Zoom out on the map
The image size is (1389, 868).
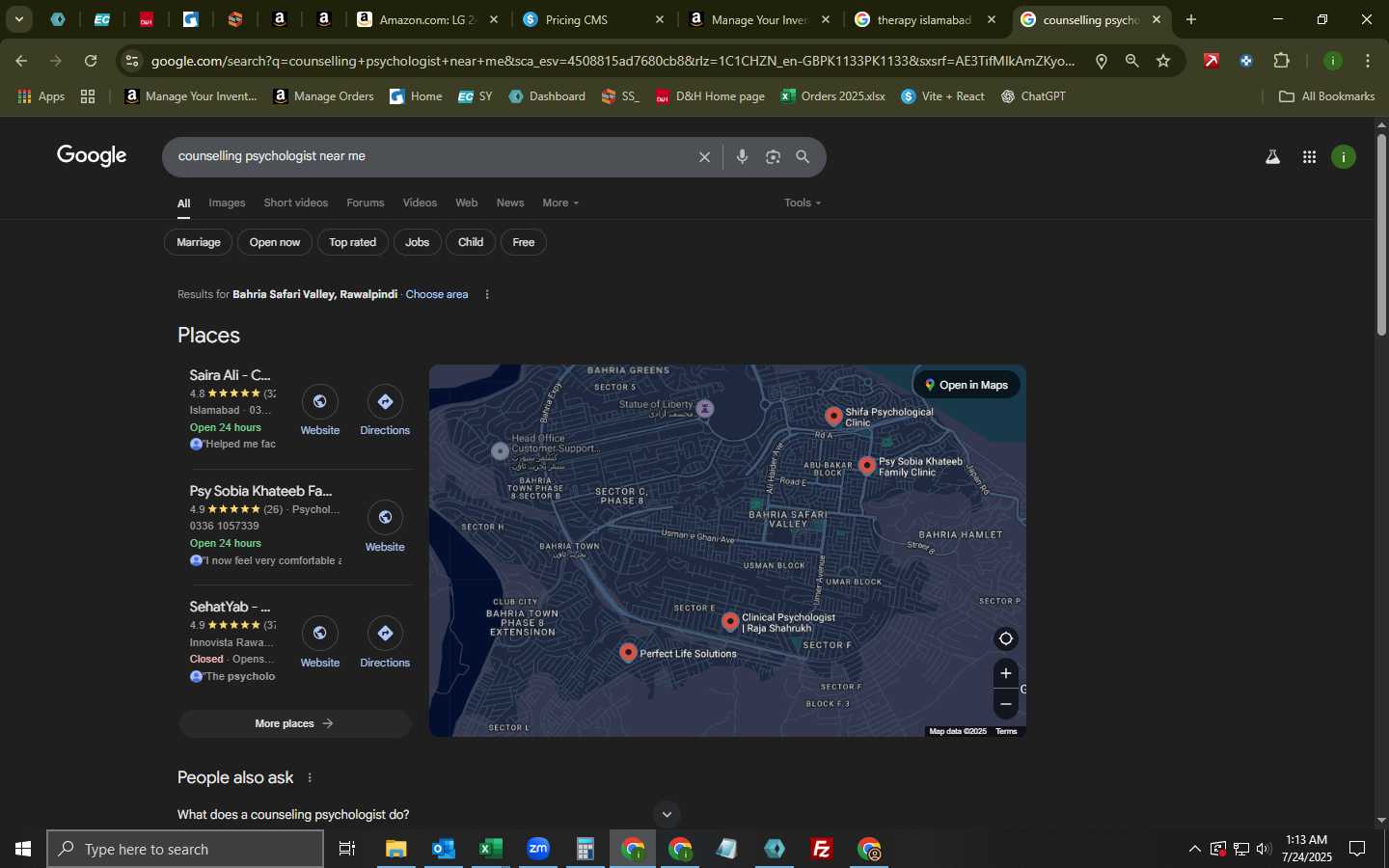1005,704
